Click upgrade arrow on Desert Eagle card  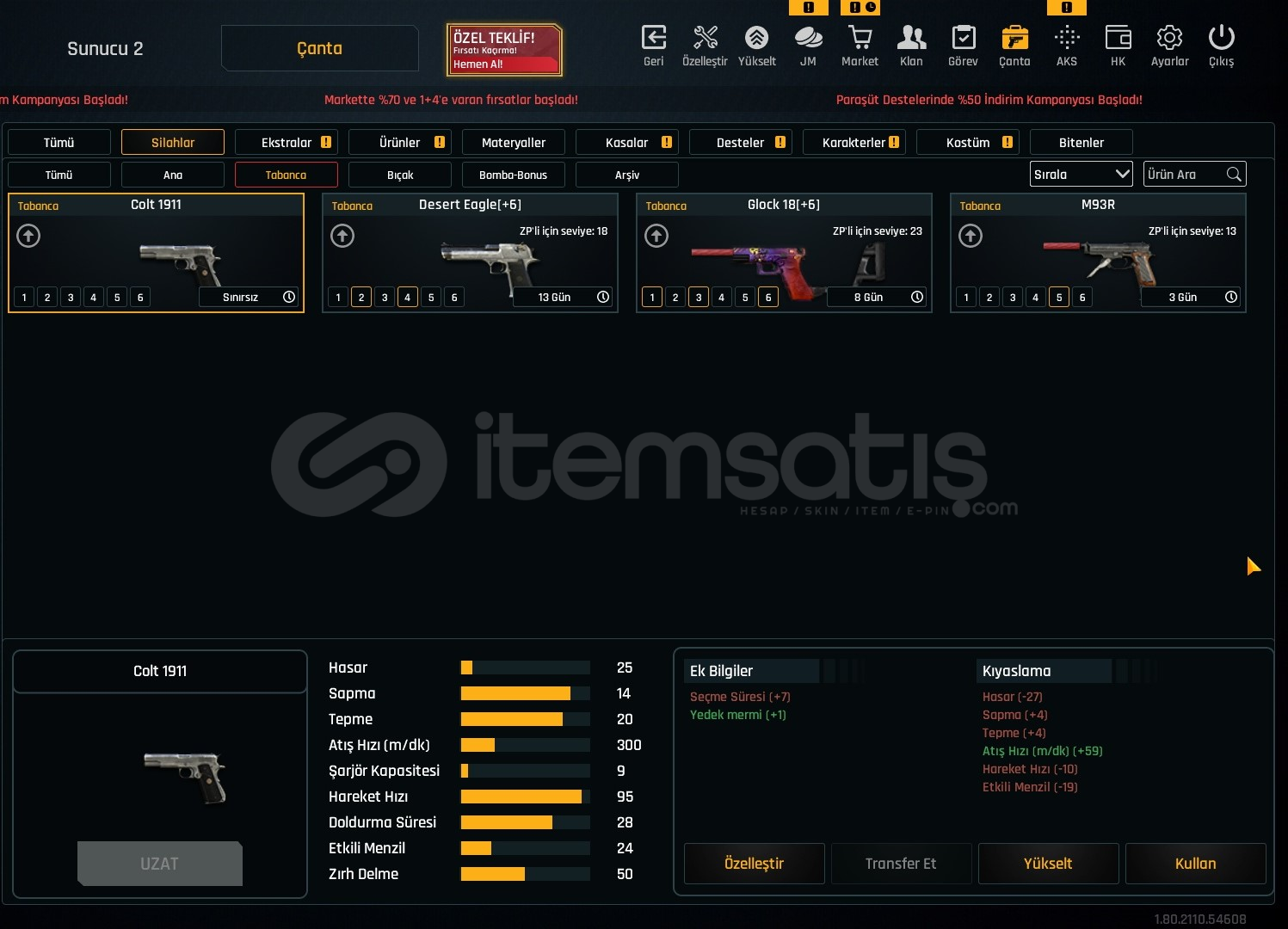[342, 236]
